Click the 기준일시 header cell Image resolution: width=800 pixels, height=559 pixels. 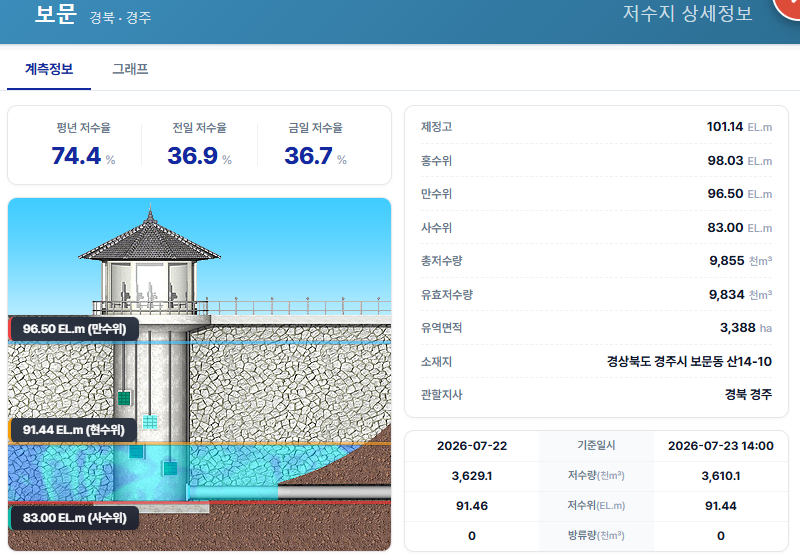click(x=596, y=445)
